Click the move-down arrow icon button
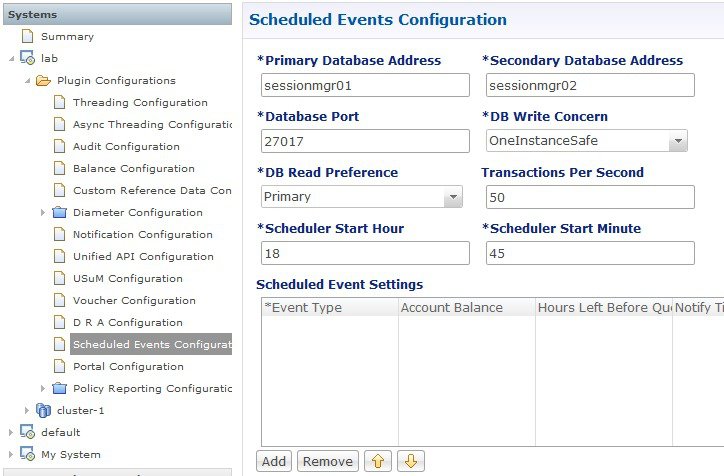 410,461
